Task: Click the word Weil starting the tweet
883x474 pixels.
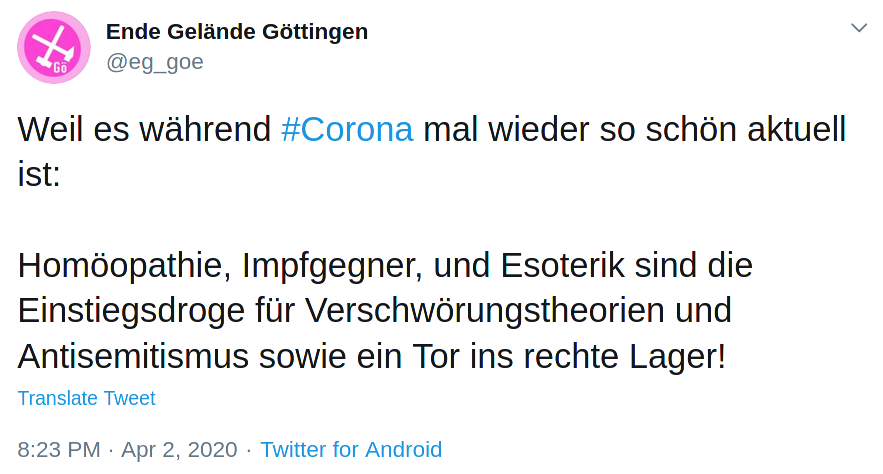Action: (x=51, y=130)
